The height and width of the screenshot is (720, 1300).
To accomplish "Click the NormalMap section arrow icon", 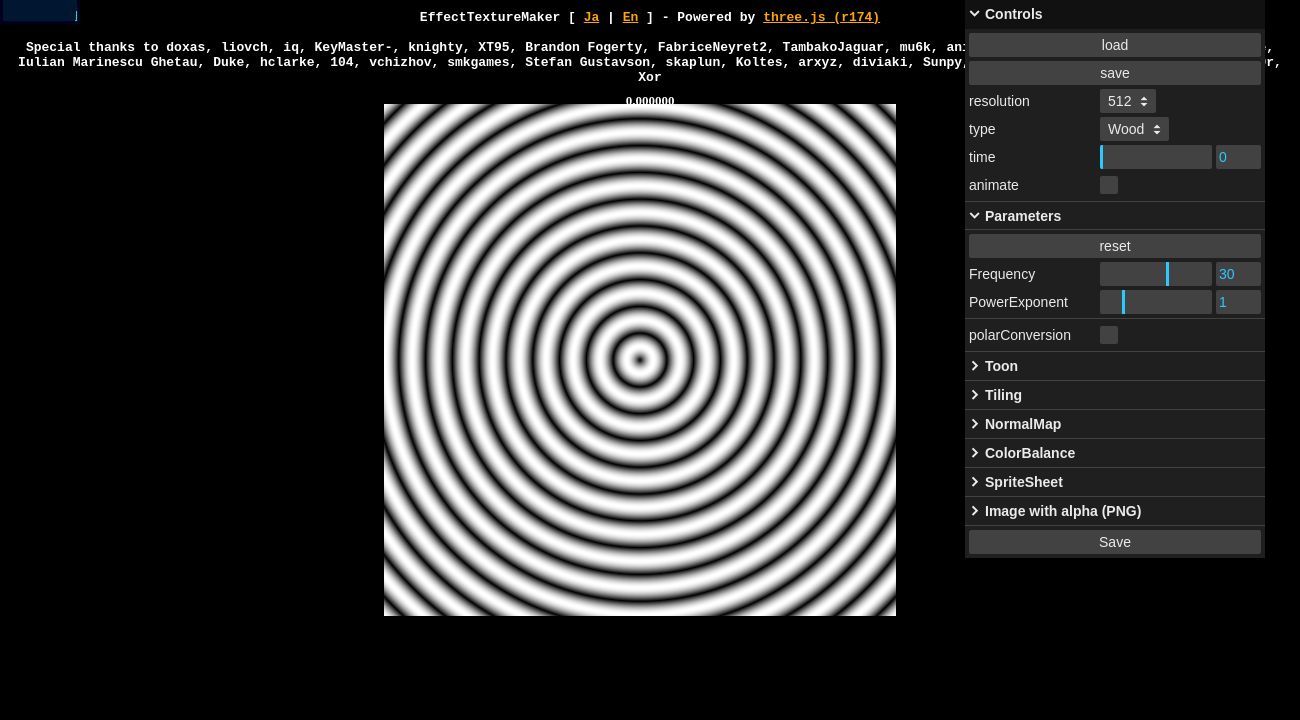I will pos(975,424).
